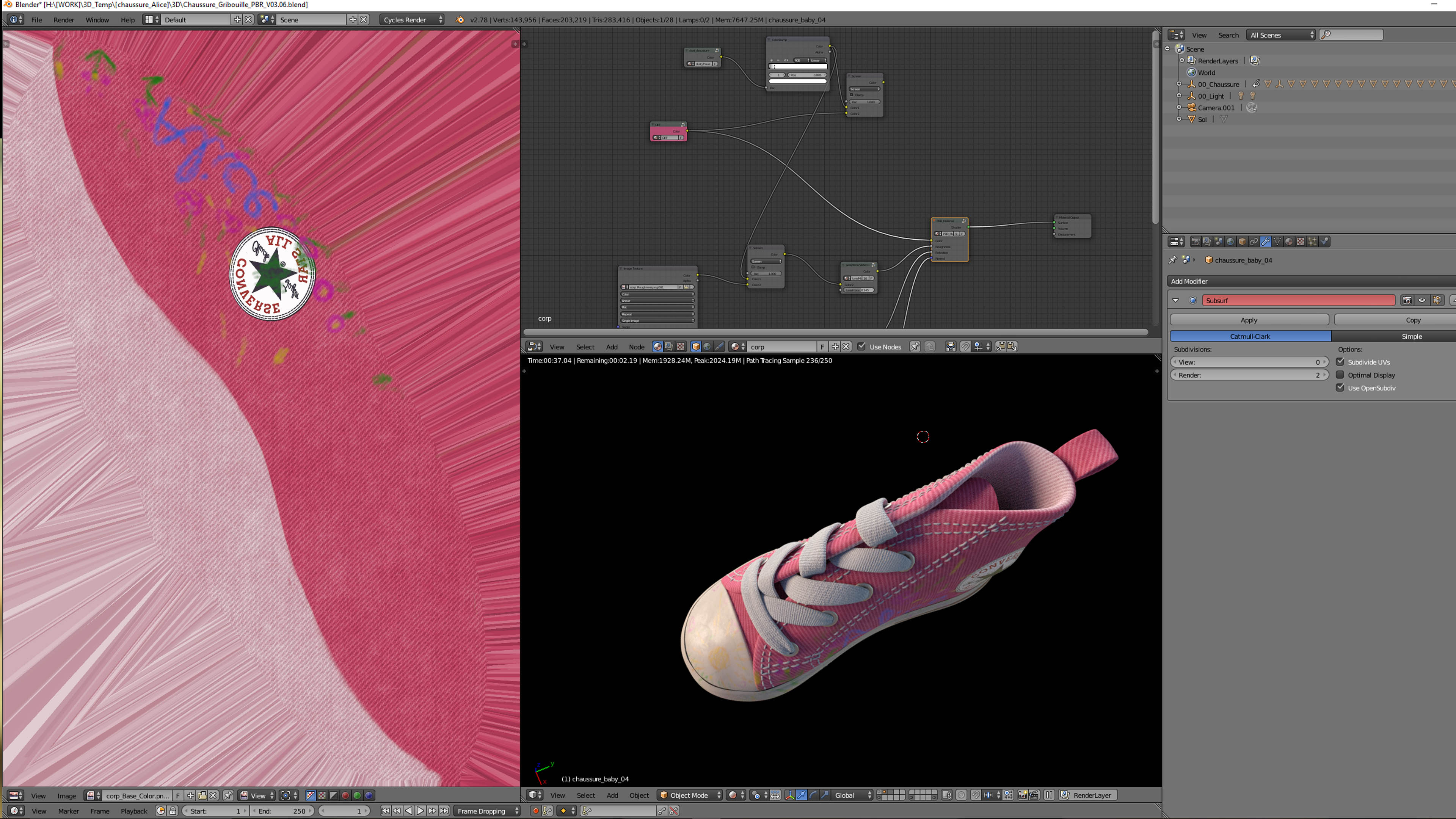Select Simple subdivision type
Screen dimensions: 1456x819
[1394, 336]
